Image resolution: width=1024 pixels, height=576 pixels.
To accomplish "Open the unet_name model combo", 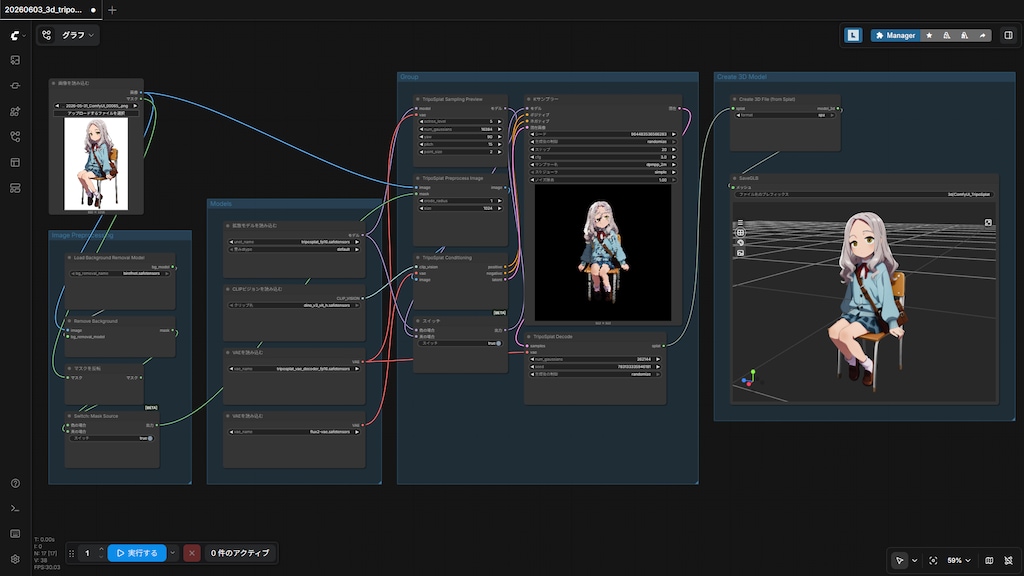I will [294, 242].
